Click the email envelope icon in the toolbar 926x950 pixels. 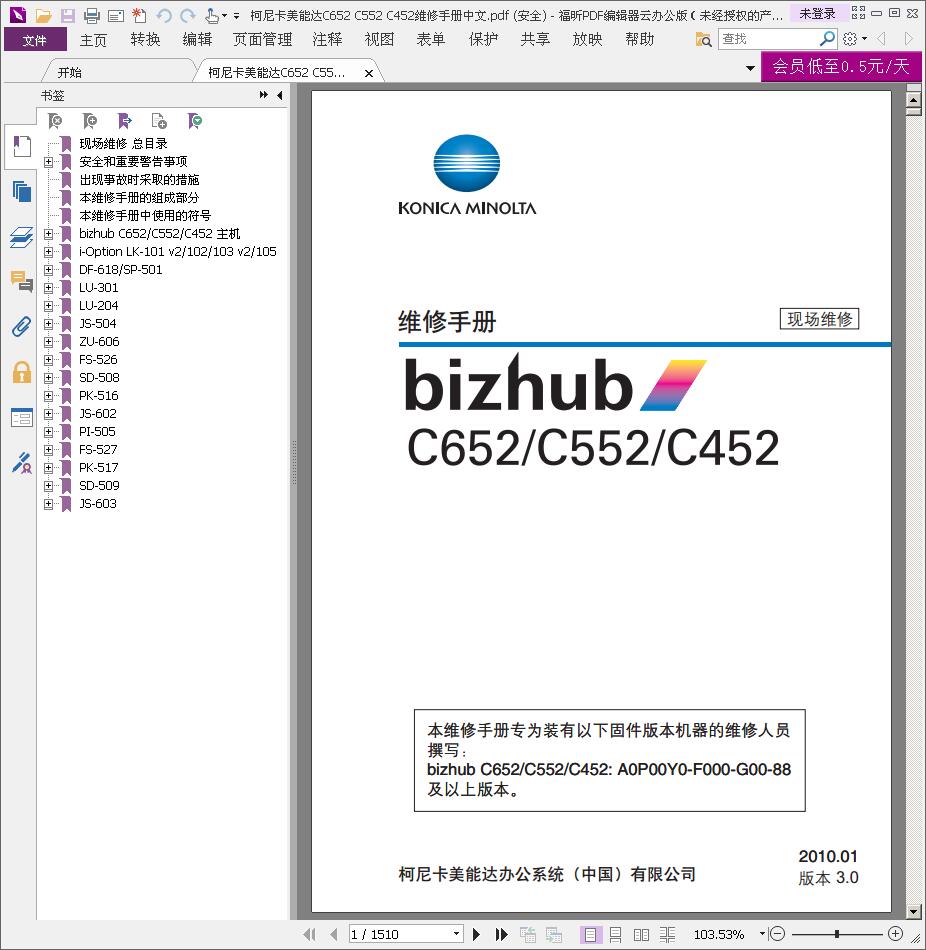click(x=116, y=15)
